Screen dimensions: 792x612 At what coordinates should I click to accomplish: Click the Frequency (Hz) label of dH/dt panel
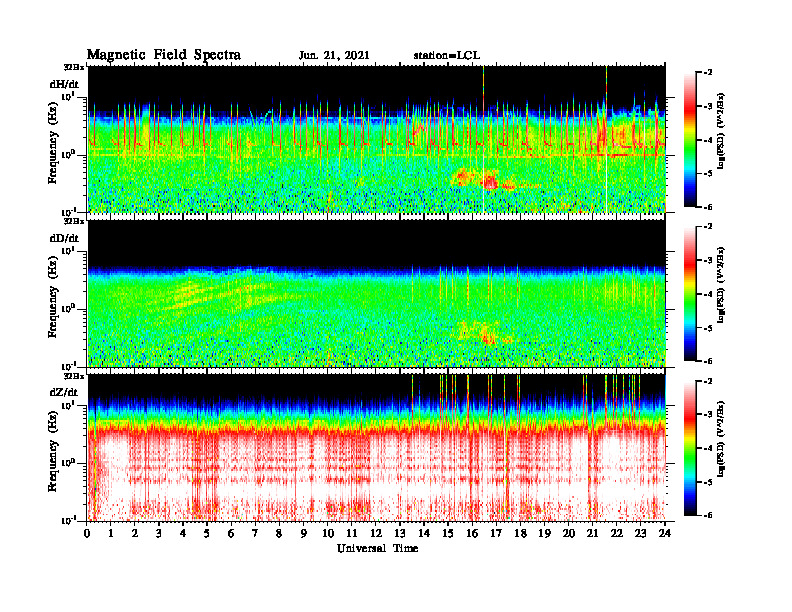[x=53, y=141]
